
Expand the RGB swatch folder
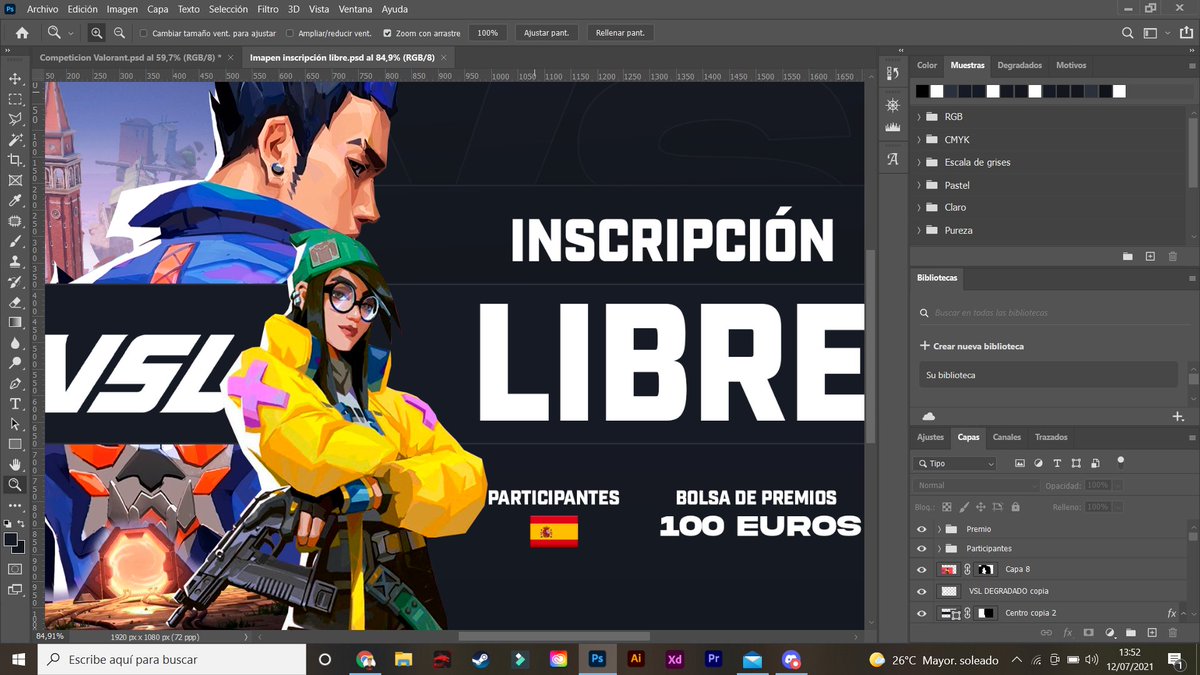tap(919, 117)
